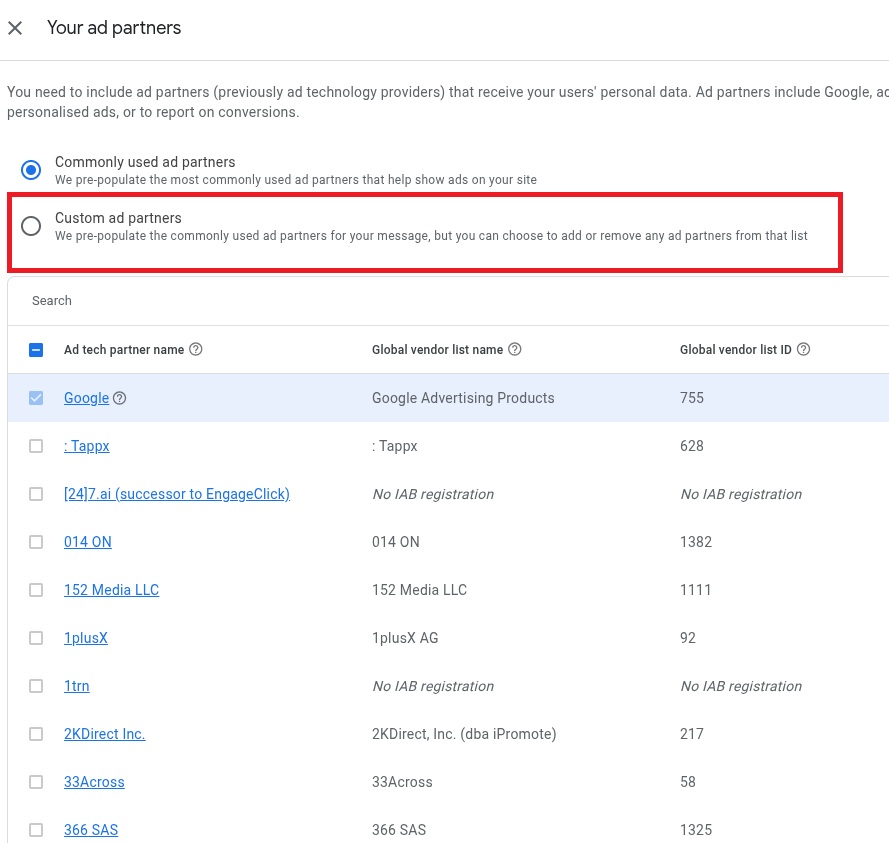889x843 pixels.
Task: Open help for Global vendor list ID column
Action: tap(803, 349)
